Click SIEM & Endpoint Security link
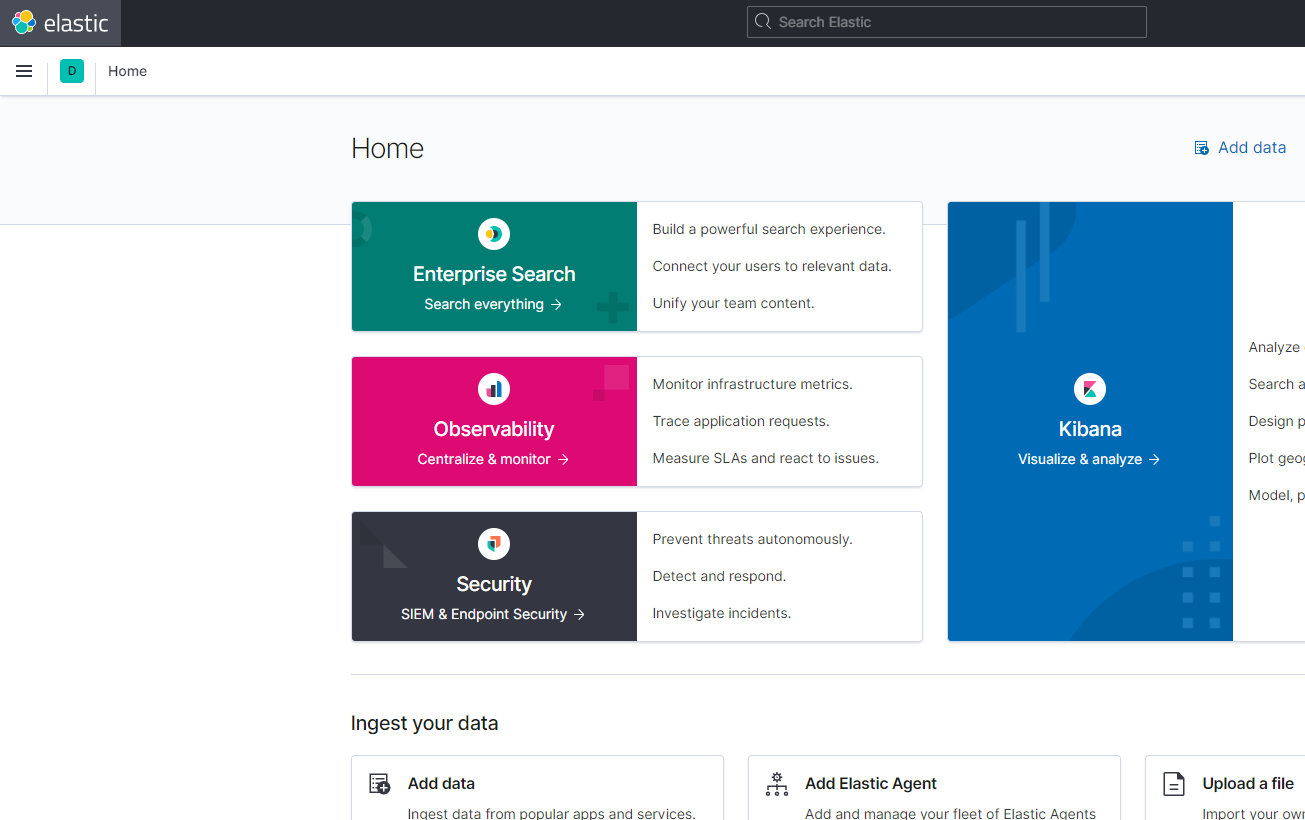This screenshot has width=1305, height=820. [x=493, y=614]
